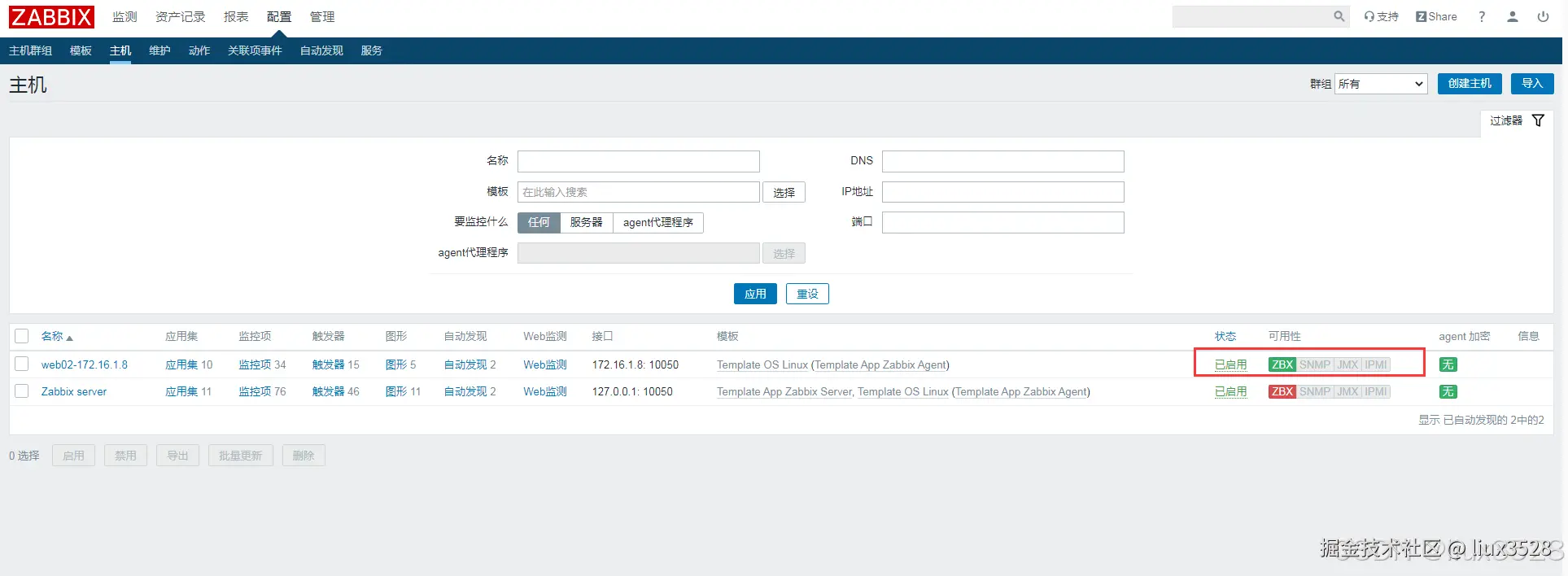The image size is (1568, 576).
Task: Click green ZBX badge for web02-172.16.1.8
Action: [1282, 364]
